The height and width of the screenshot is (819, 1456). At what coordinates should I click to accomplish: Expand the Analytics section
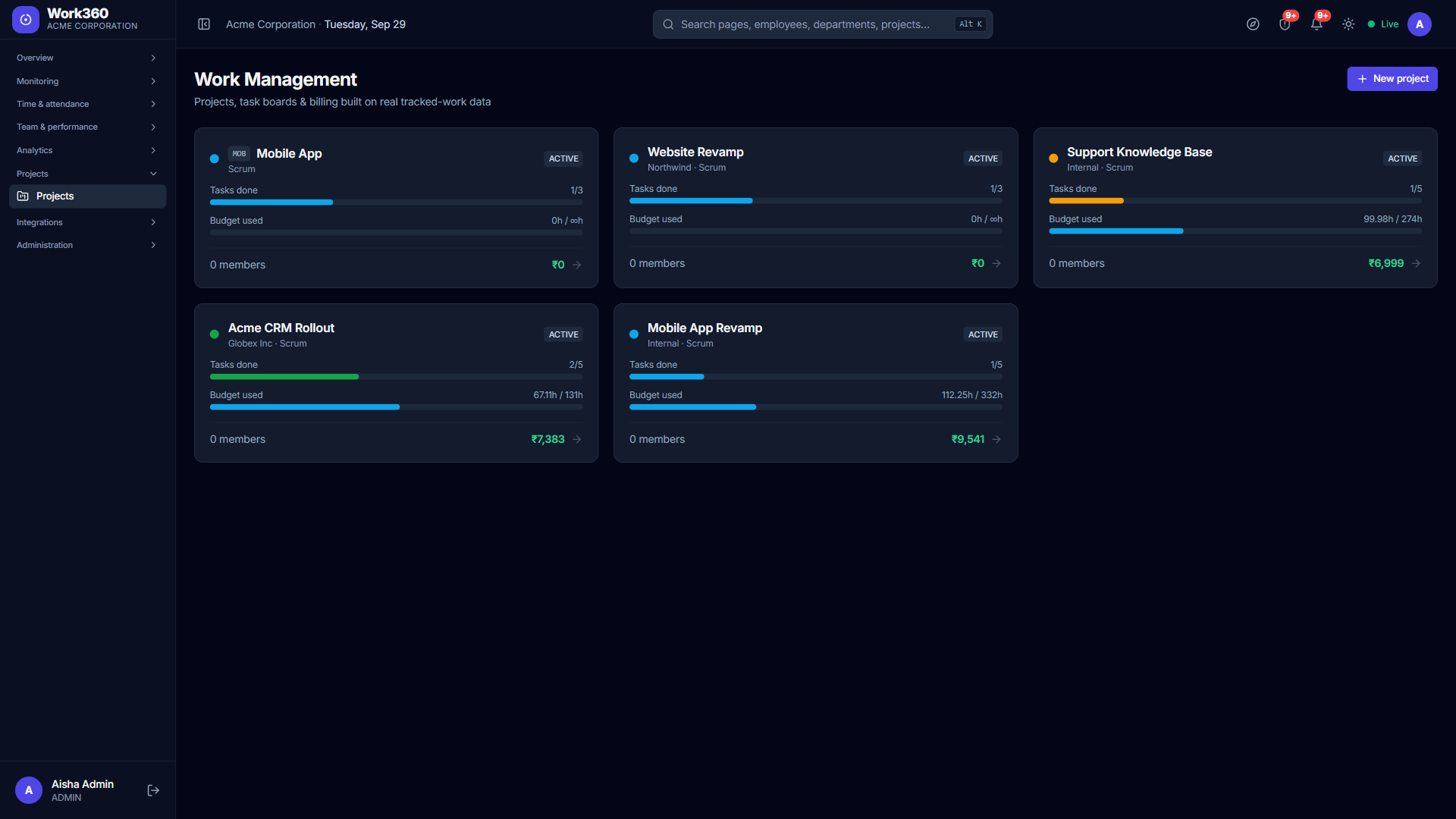(87, 150)
